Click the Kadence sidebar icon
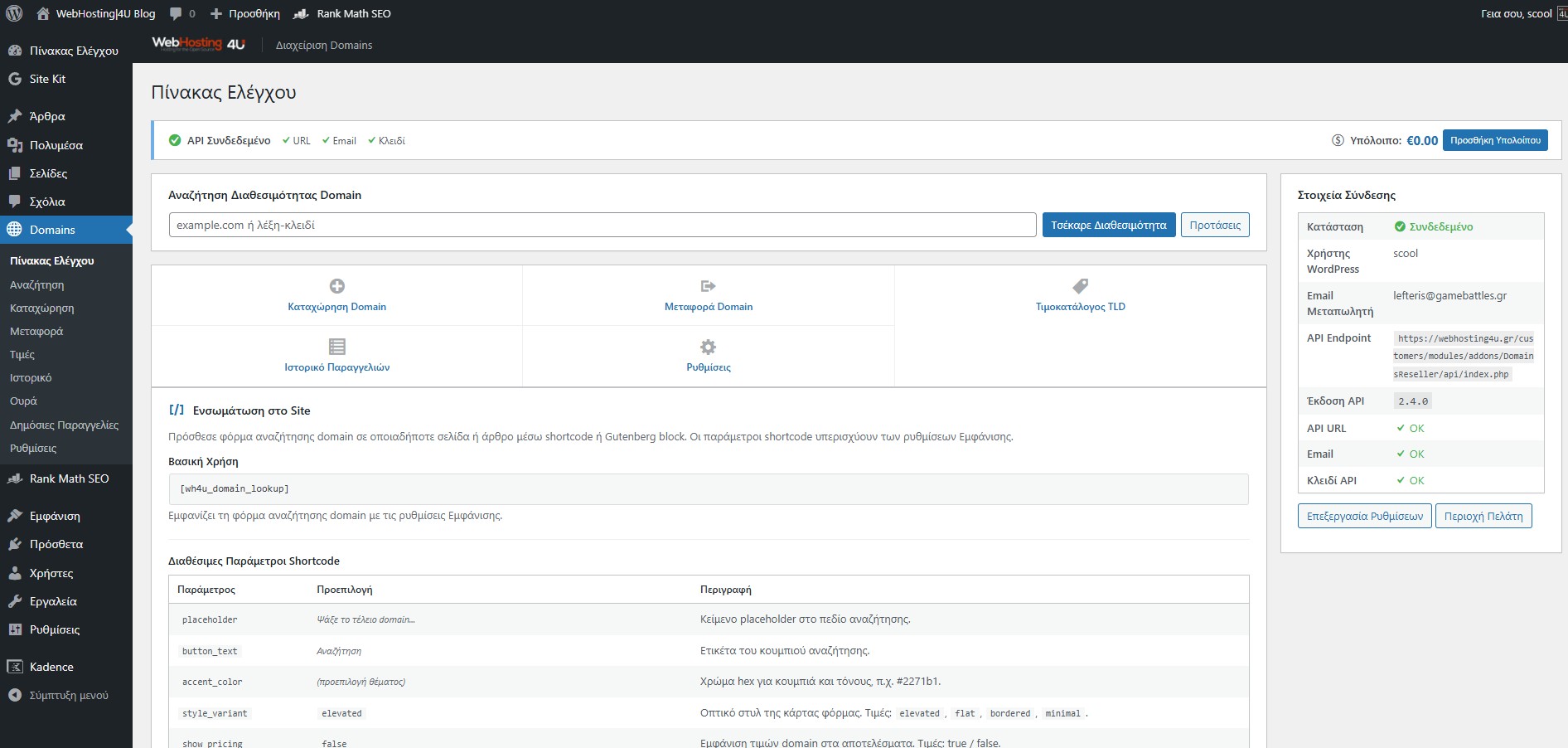Screen dimensions: 1568x748 click(14, 667)
